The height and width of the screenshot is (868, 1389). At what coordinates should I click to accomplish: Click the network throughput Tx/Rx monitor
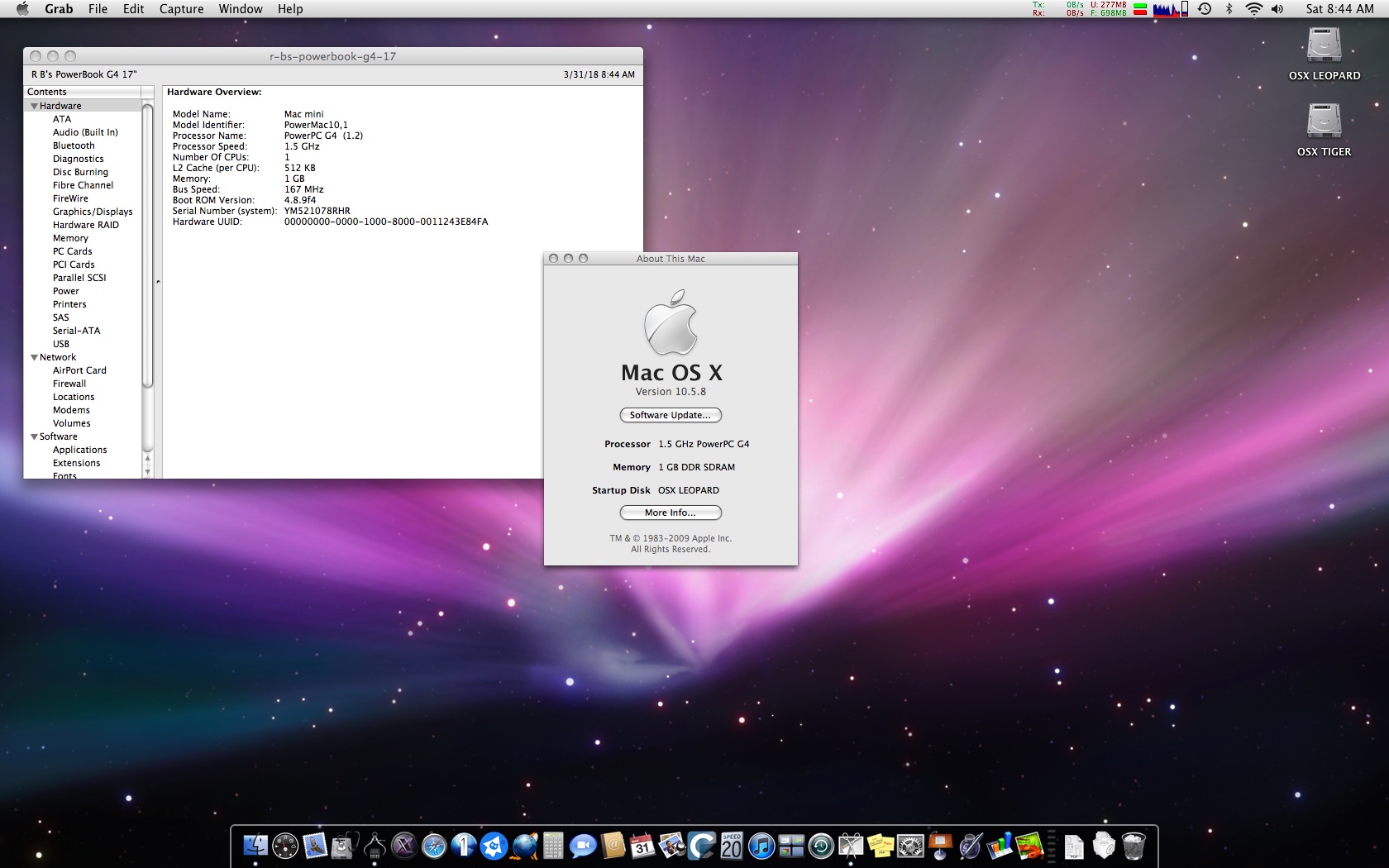click(x=1058, y=9)
